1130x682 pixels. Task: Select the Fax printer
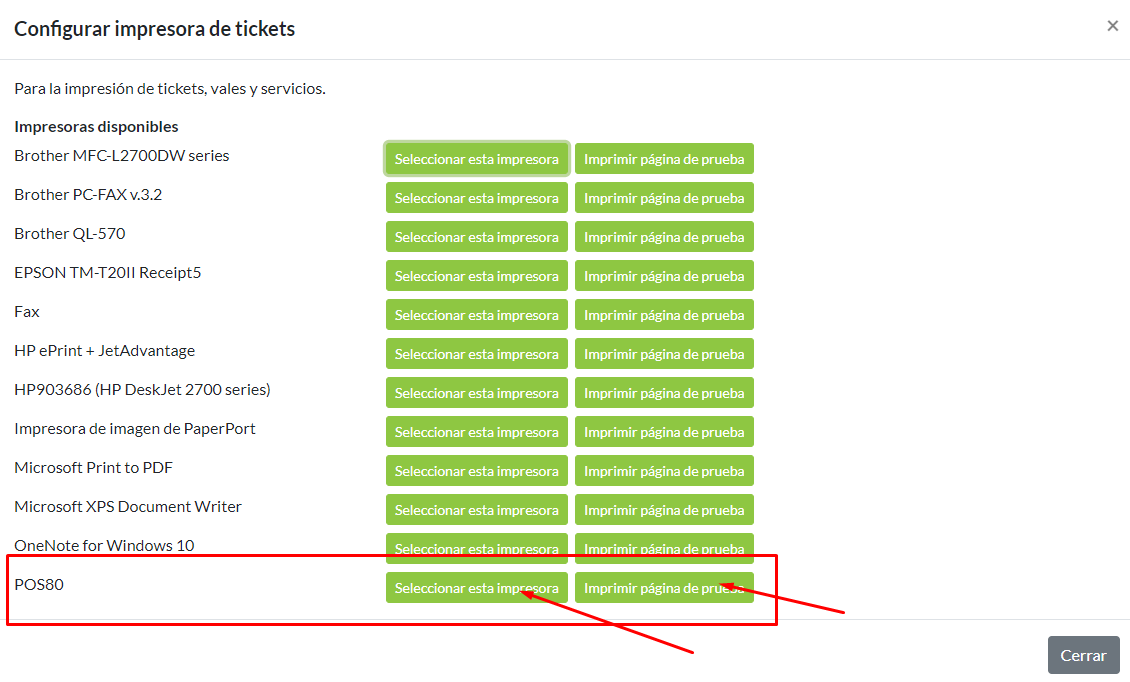[x=476, y=315]
